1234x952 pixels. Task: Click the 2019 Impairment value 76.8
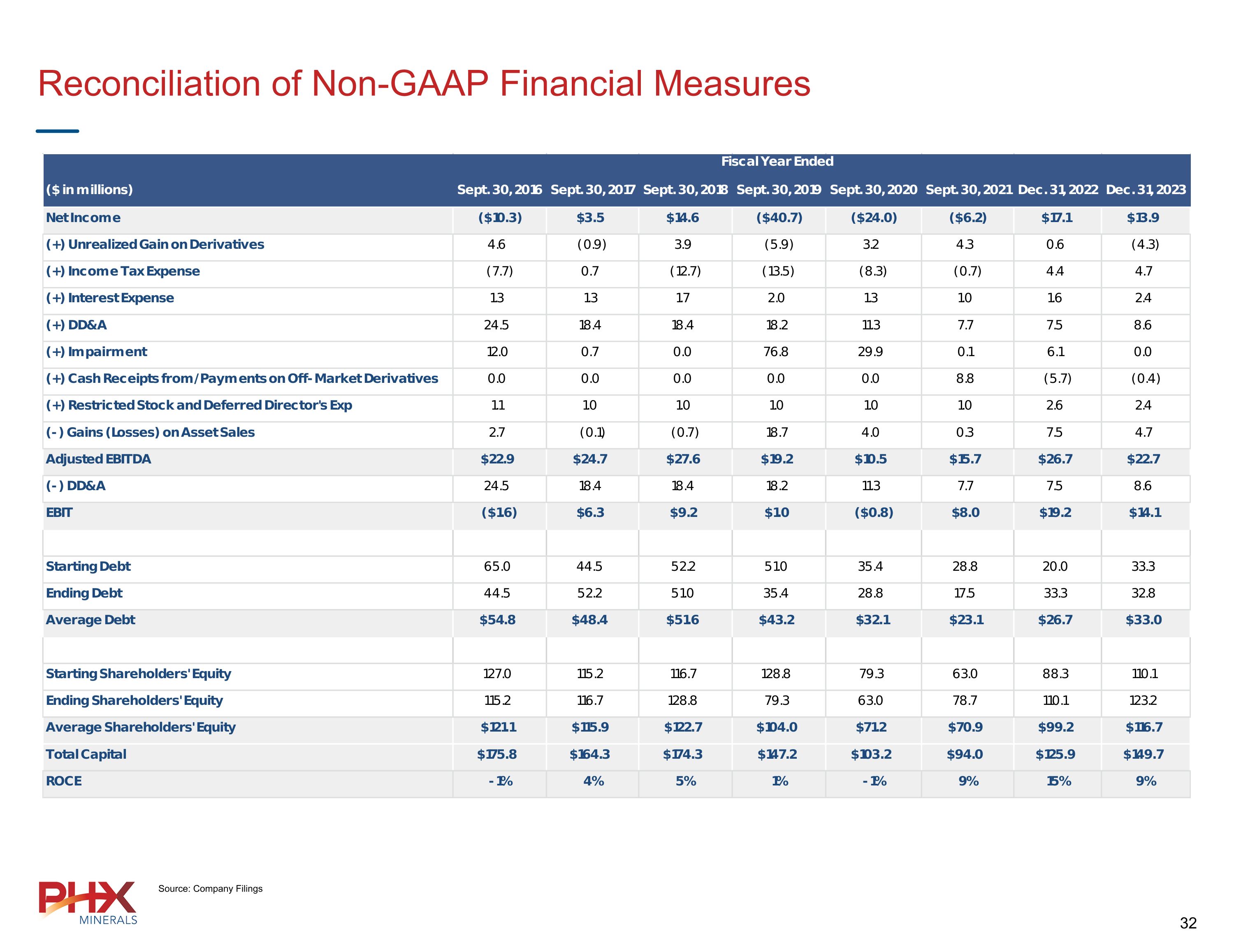coord(776,352)
